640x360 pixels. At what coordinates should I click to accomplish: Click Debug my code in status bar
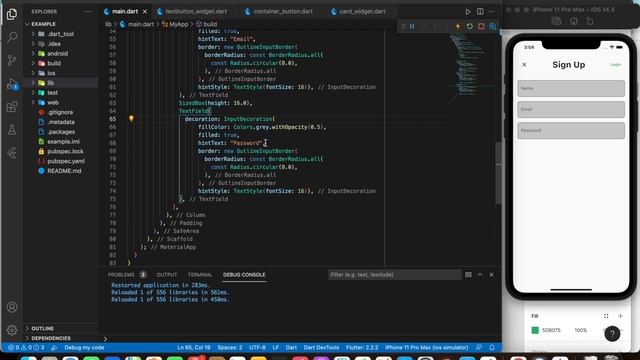[x=84, y=348]
